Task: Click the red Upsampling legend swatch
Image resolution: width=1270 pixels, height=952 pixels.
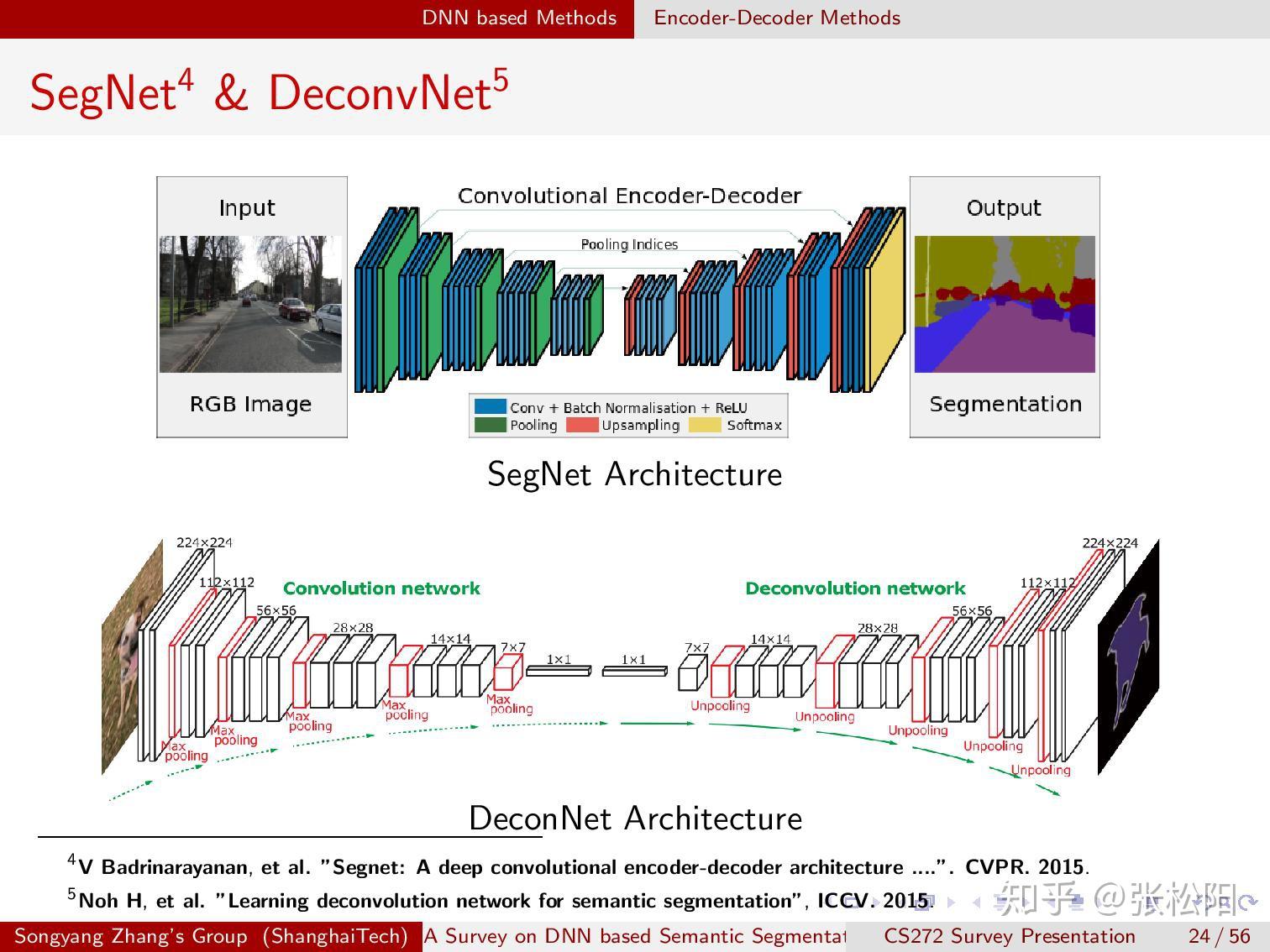Action: click(x=582, y=425)
